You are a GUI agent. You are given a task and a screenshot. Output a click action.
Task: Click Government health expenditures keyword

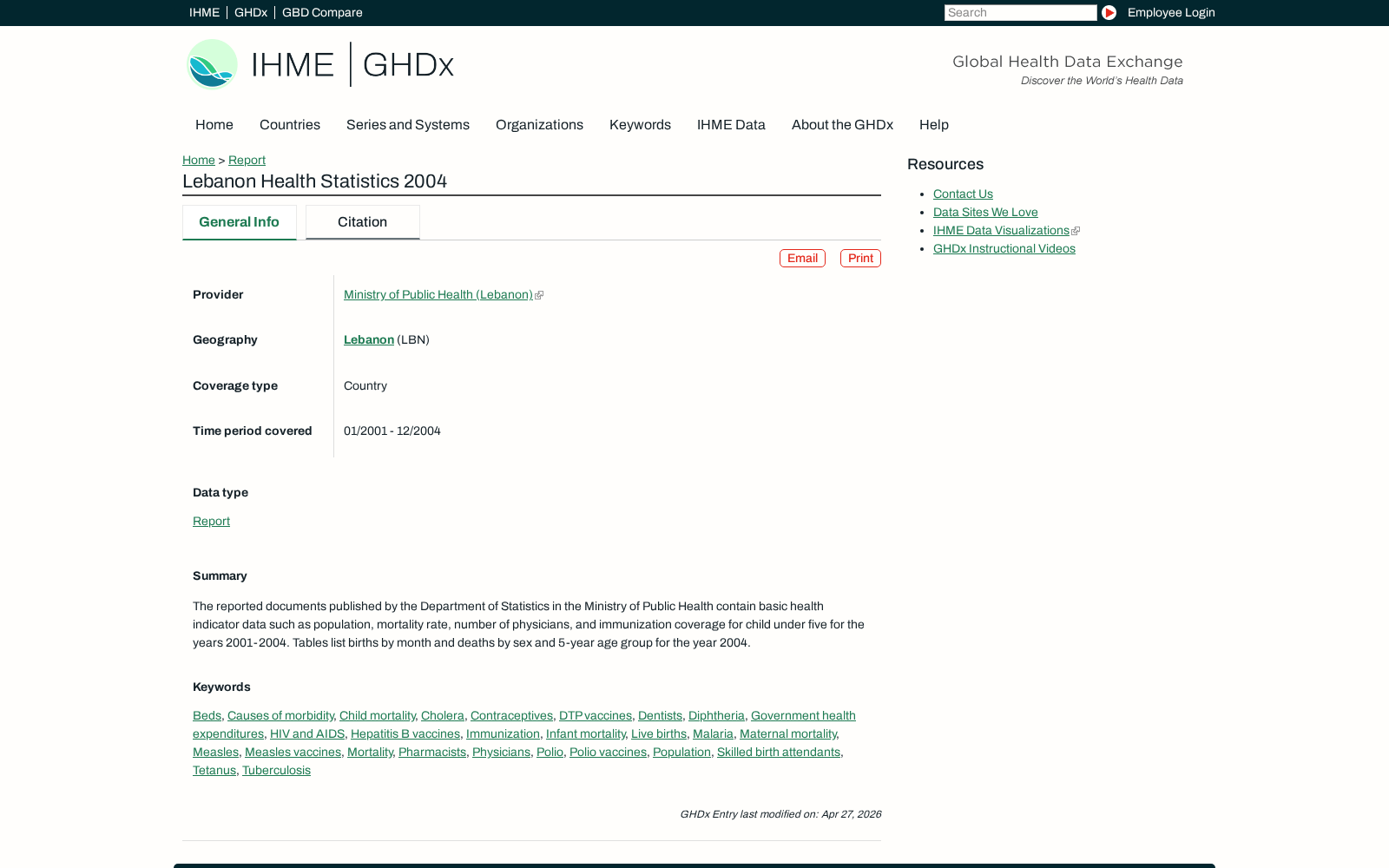[803, 715]
